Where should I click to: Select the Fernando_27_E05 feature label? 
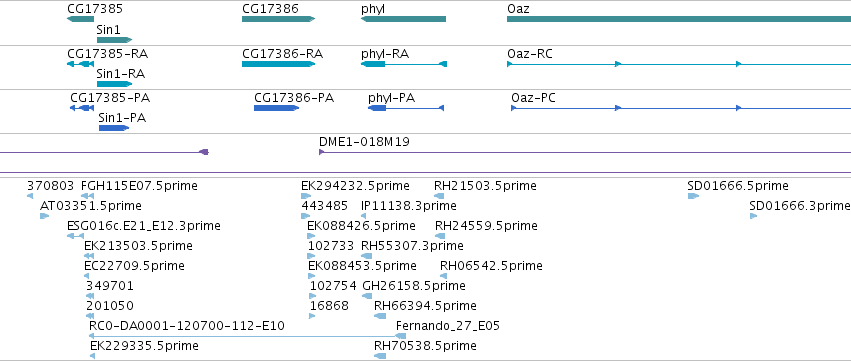(x=448, y=326)
